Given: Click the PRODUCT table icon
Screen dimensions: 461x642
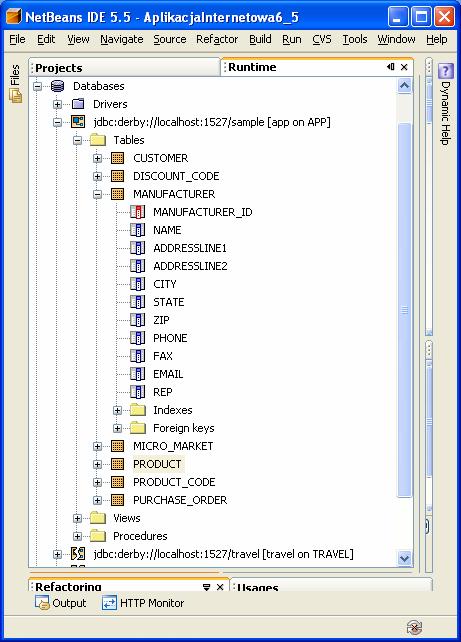Looking at the screenshot, I should [x=118, y=464].
